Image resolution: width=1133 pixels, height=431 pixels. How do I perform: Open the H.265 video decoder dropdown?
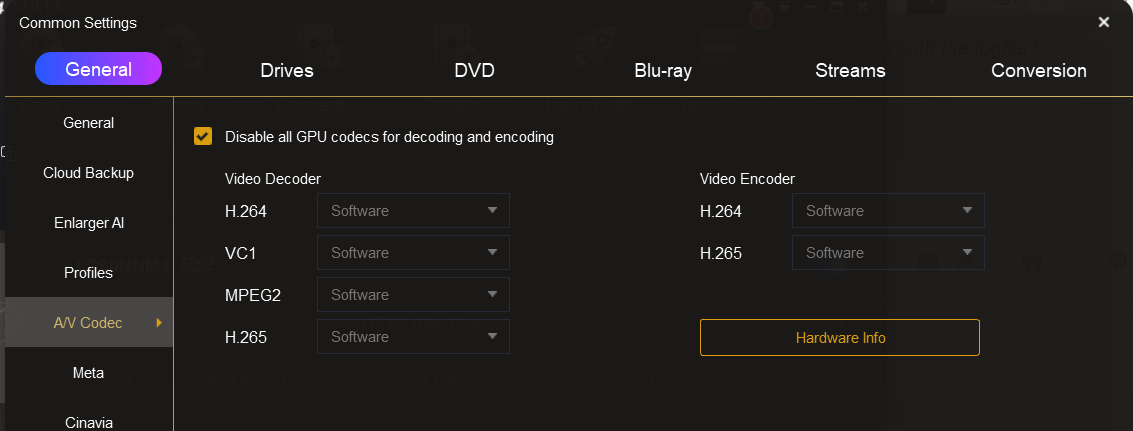(x=413, y=336)
